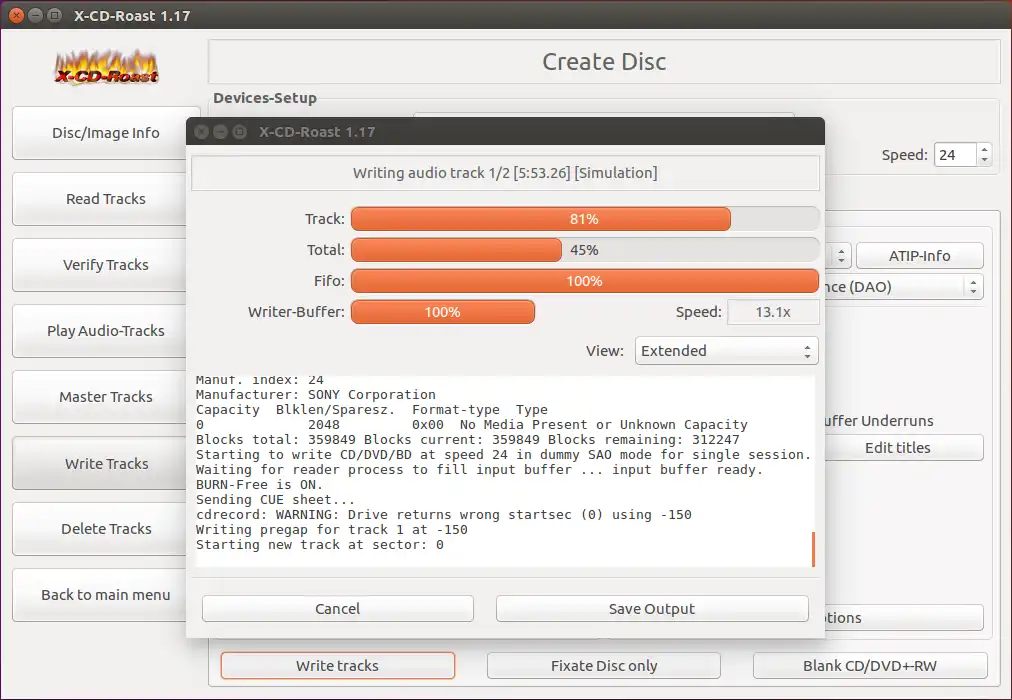This screenshot has width=1012, height=700.
Task: Open the View dropdown set to Extended
Action: coord(726,350)
